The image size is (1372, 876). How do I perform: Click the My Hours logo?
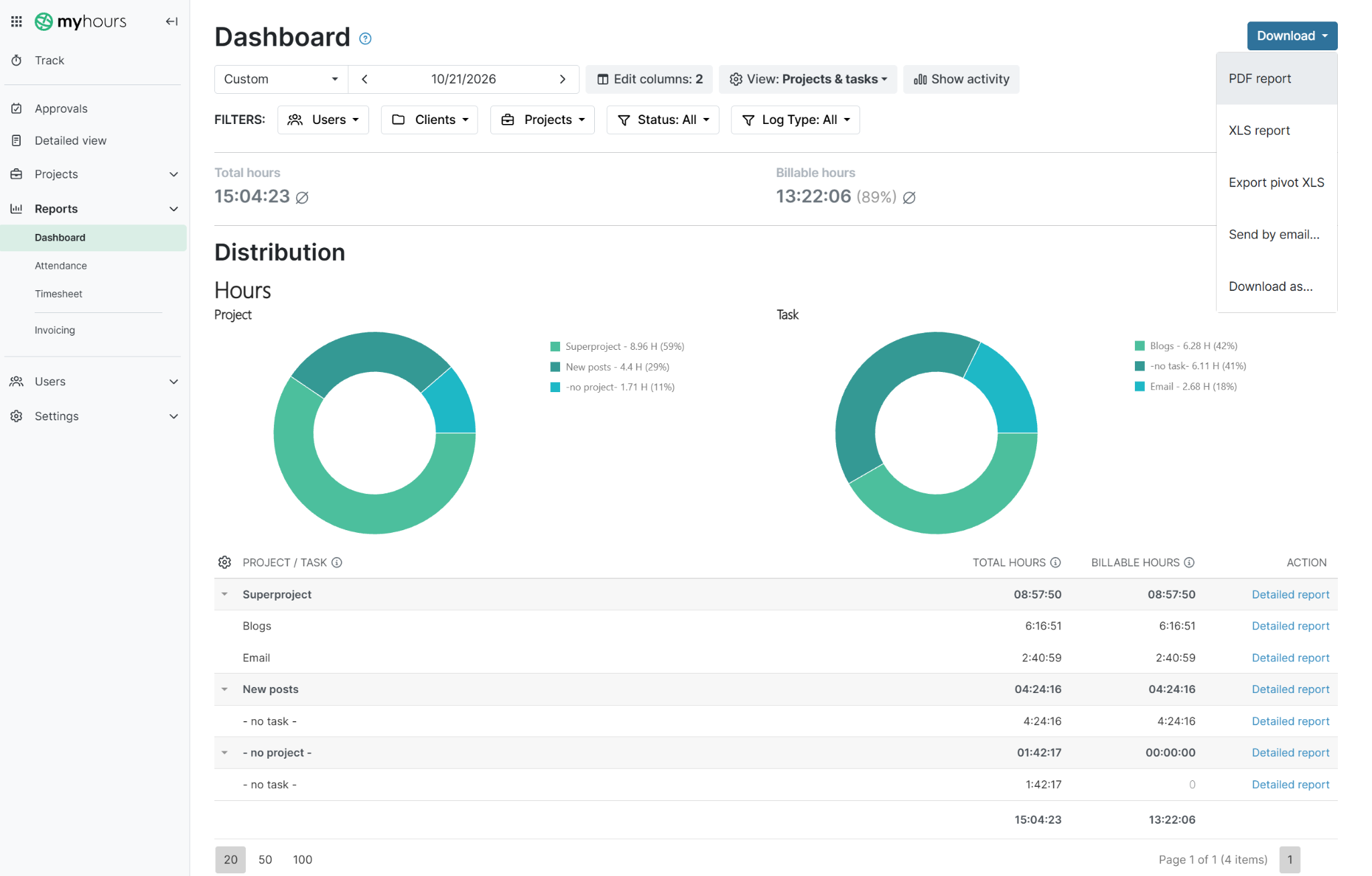click(x=81, y=21)
